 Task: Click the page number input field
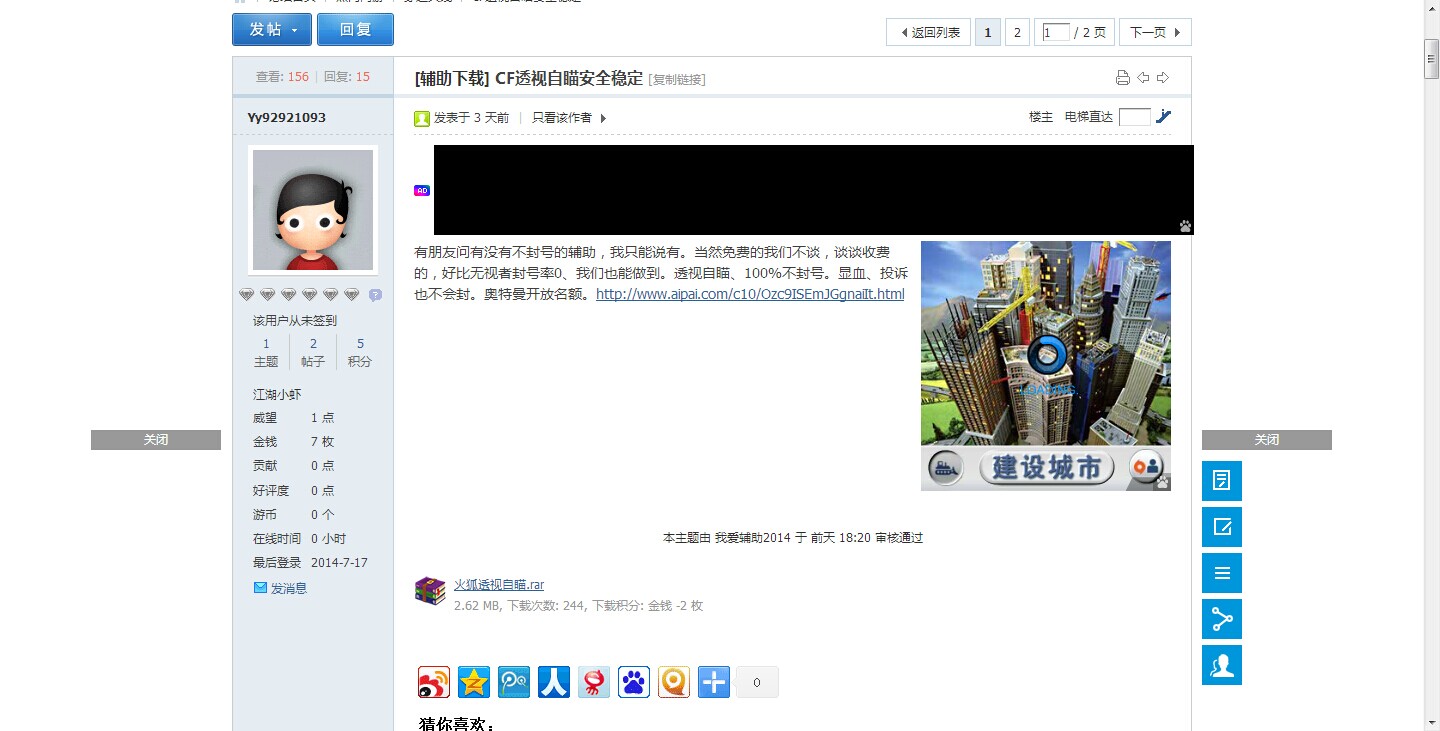(x=1055, y=33)
